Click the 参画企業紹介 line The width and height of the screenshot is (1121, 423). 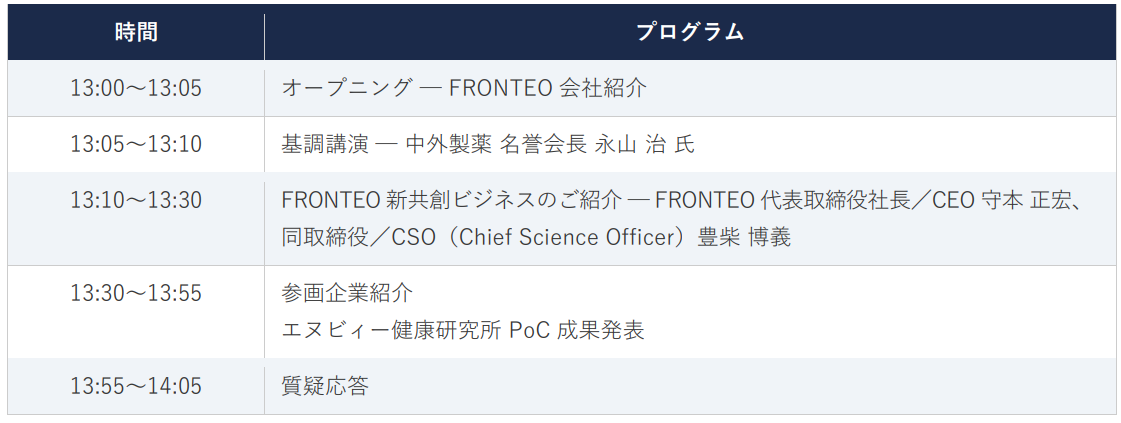coord(347,293)
